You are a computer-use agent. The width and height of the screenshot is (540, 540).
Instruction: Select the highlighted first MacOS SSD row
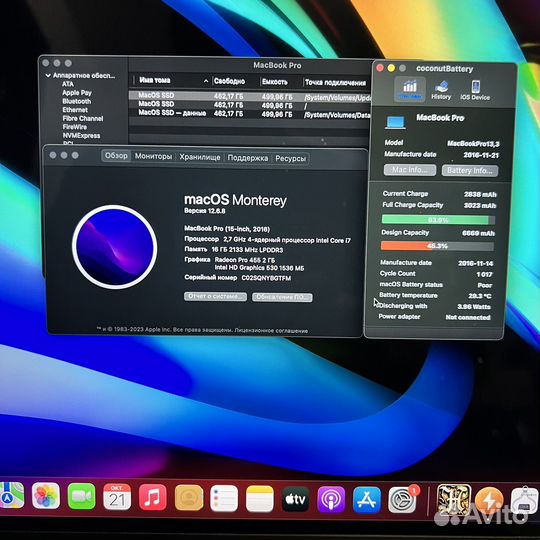[x=250, y=96]
